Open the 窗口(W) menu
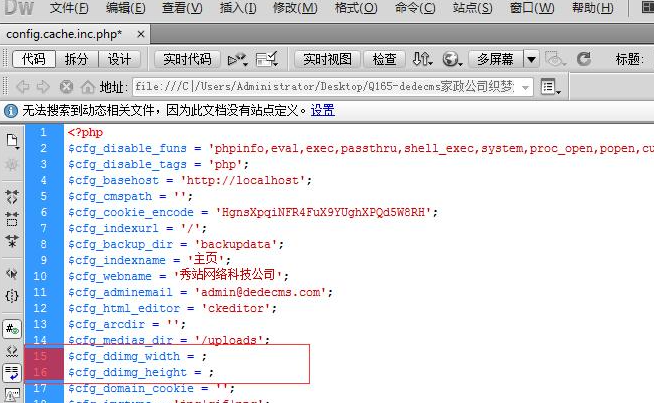 point(532,8)
